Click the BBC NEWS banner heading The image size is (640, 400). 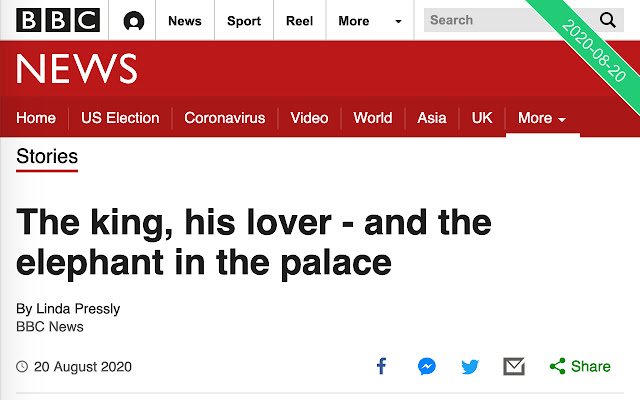coord(77,69)
